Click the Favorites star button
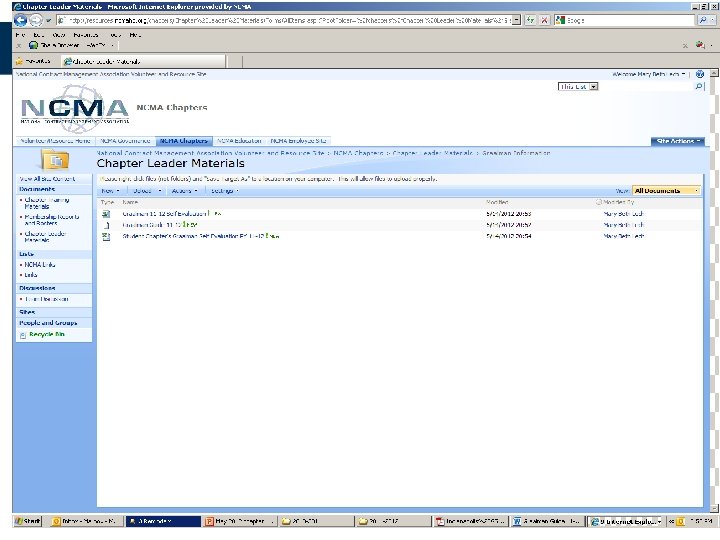Viewport: 720px width, 540px height. point(33,61)
